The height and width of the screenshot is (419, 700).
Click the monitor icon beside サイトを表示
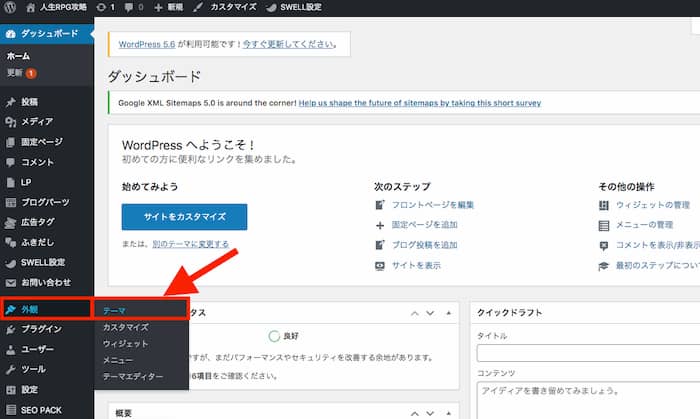coord(380,266)
